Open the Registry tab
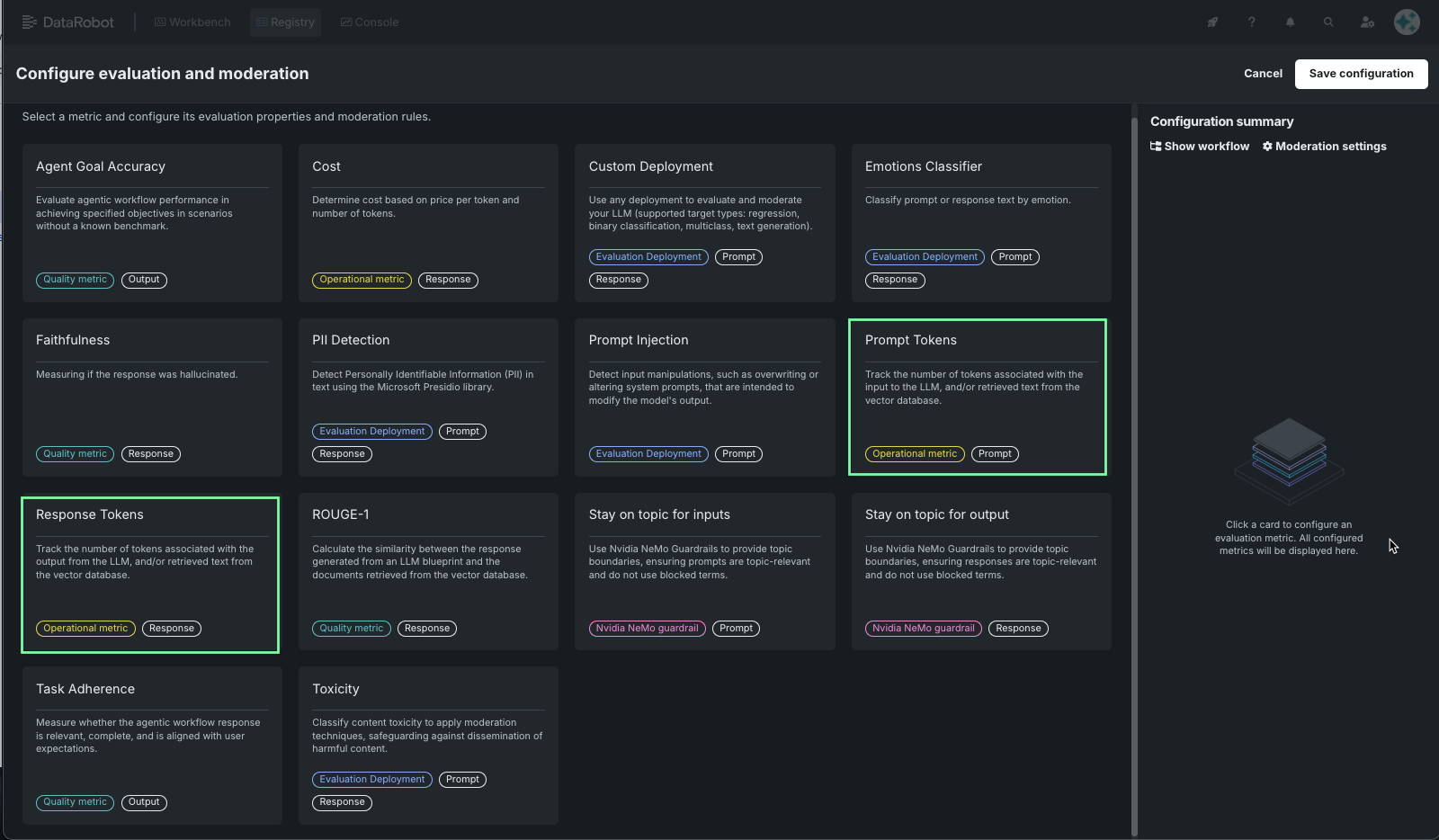Image resolution: width=1439 pixels, height=840 pixels. (285, 22)
